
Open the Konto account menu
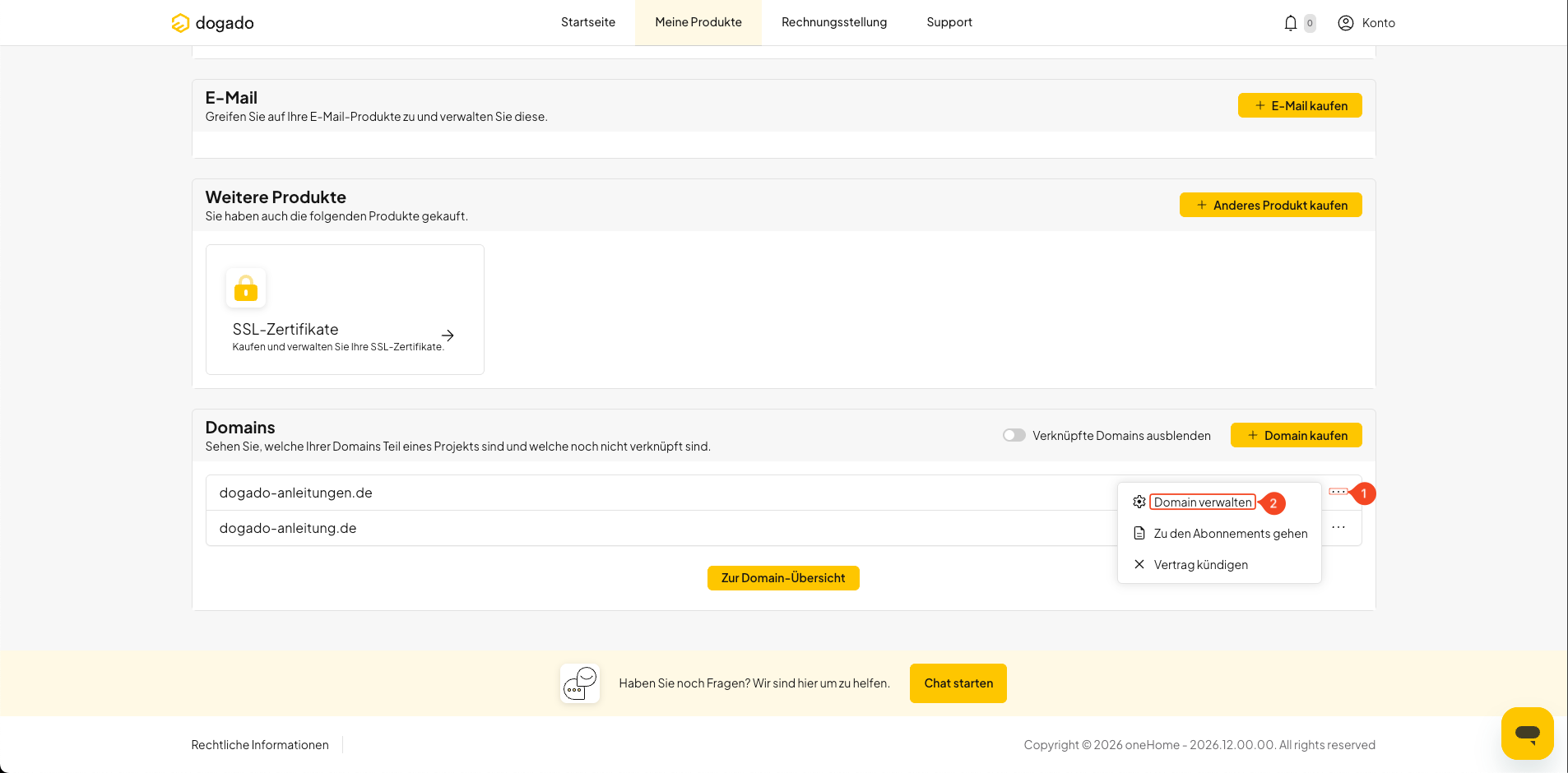pyautogui.click(x=1366, y=23)
